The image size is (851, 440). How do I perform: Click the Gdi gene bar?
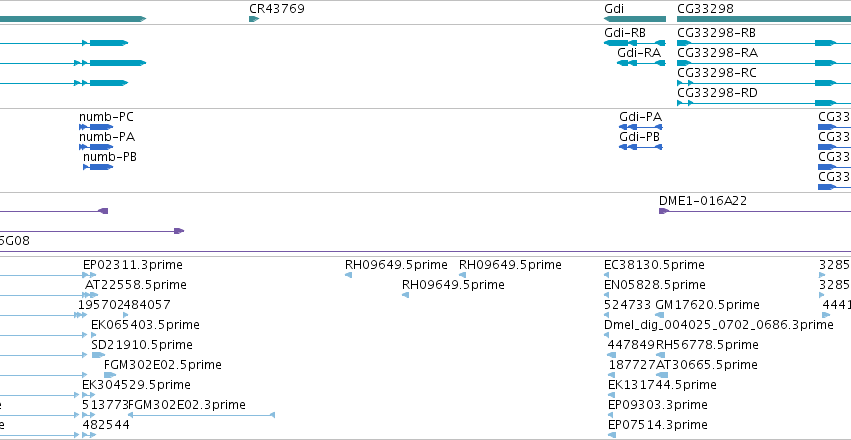click(634, 19)
